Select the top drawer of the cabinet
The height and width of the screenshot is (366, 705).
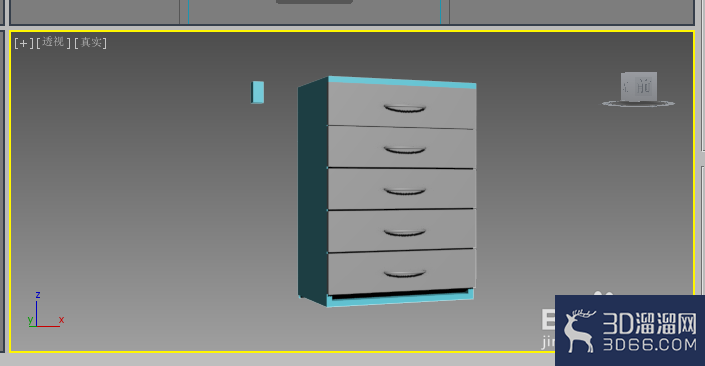402,106
